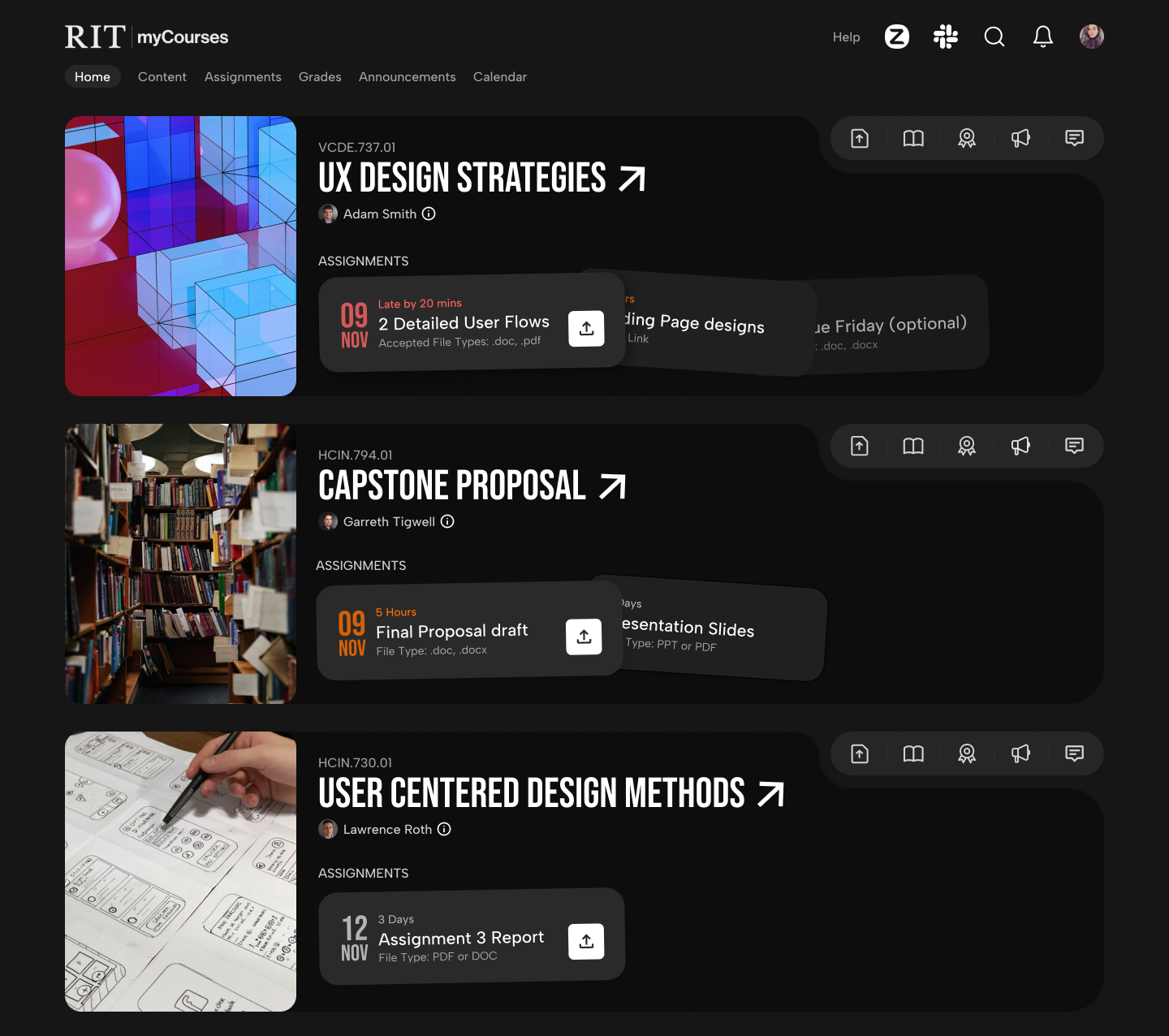The image size is (1169, 1036).
Task: Click the UX Design Strategies course thumbnail
Action: click(x=180, y=257)
